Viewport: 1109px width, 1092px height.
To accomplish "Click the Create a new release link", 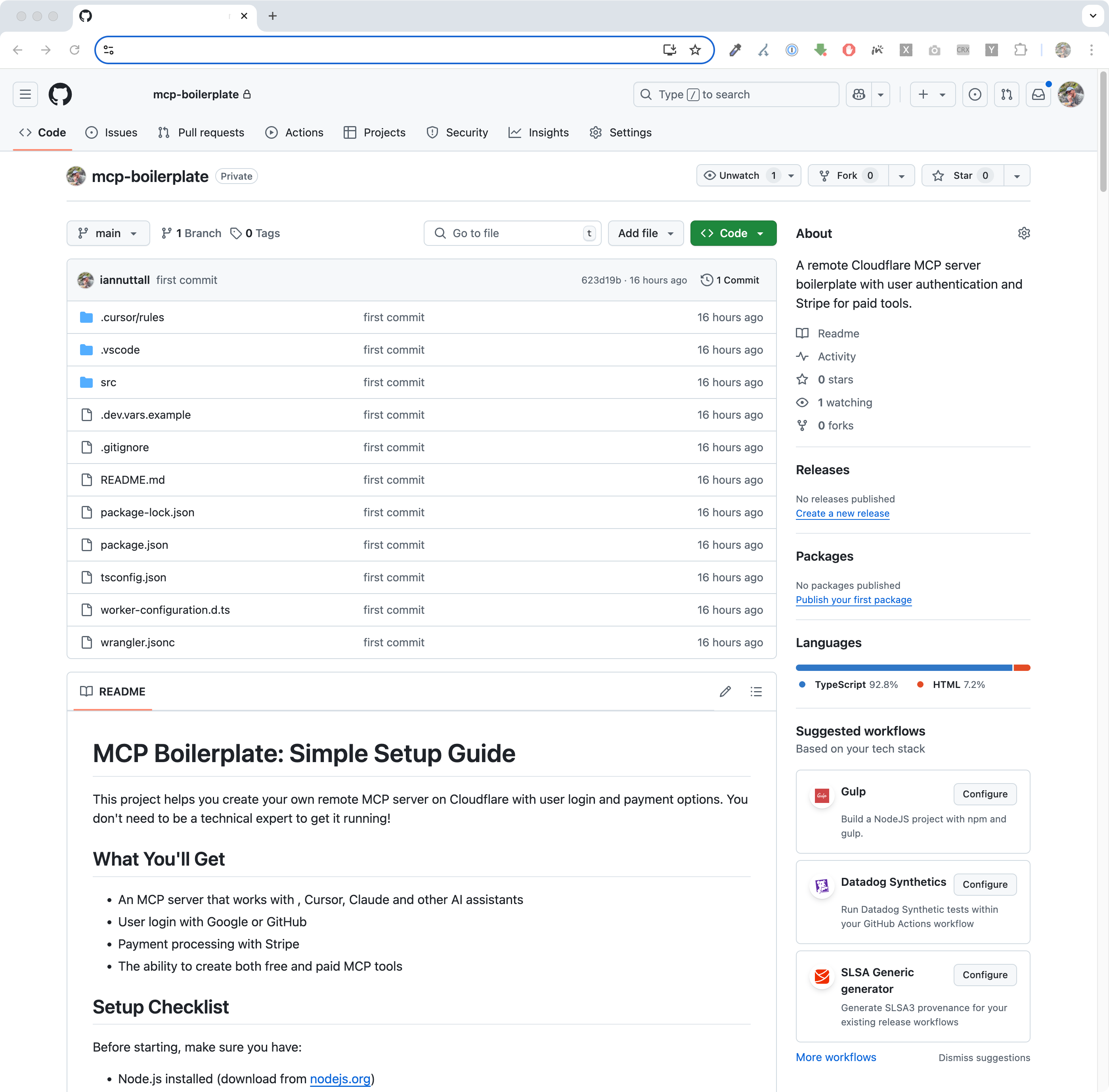I will point(842,513).
